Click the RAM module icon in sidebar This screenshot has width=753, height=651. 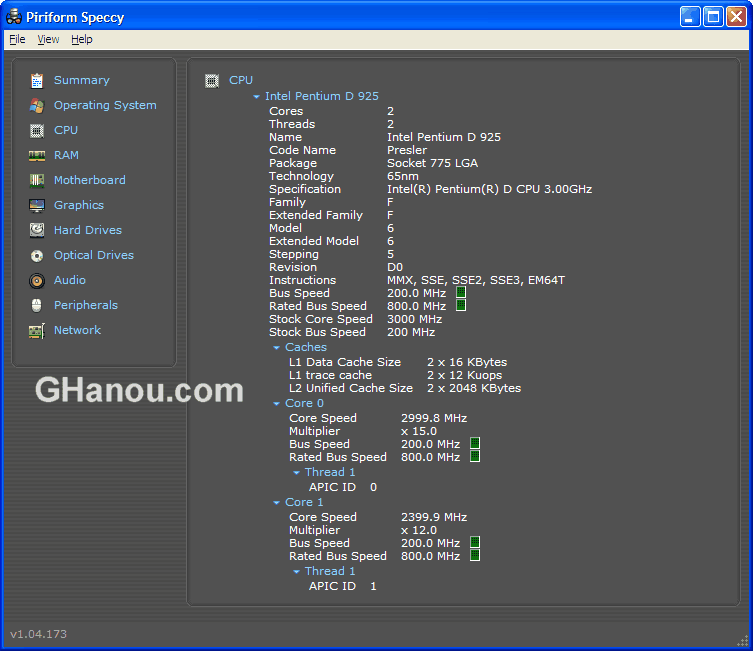tap(37, 156)
